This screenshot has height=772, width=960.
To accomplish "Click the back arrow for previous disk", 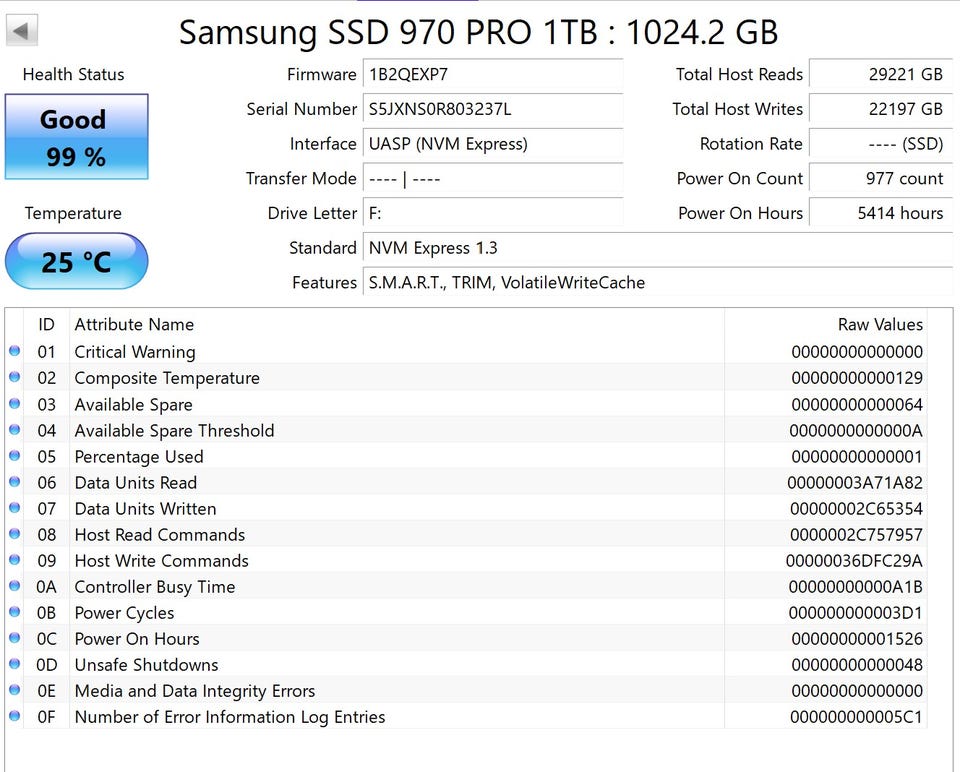I will click(x=22, y=30).
